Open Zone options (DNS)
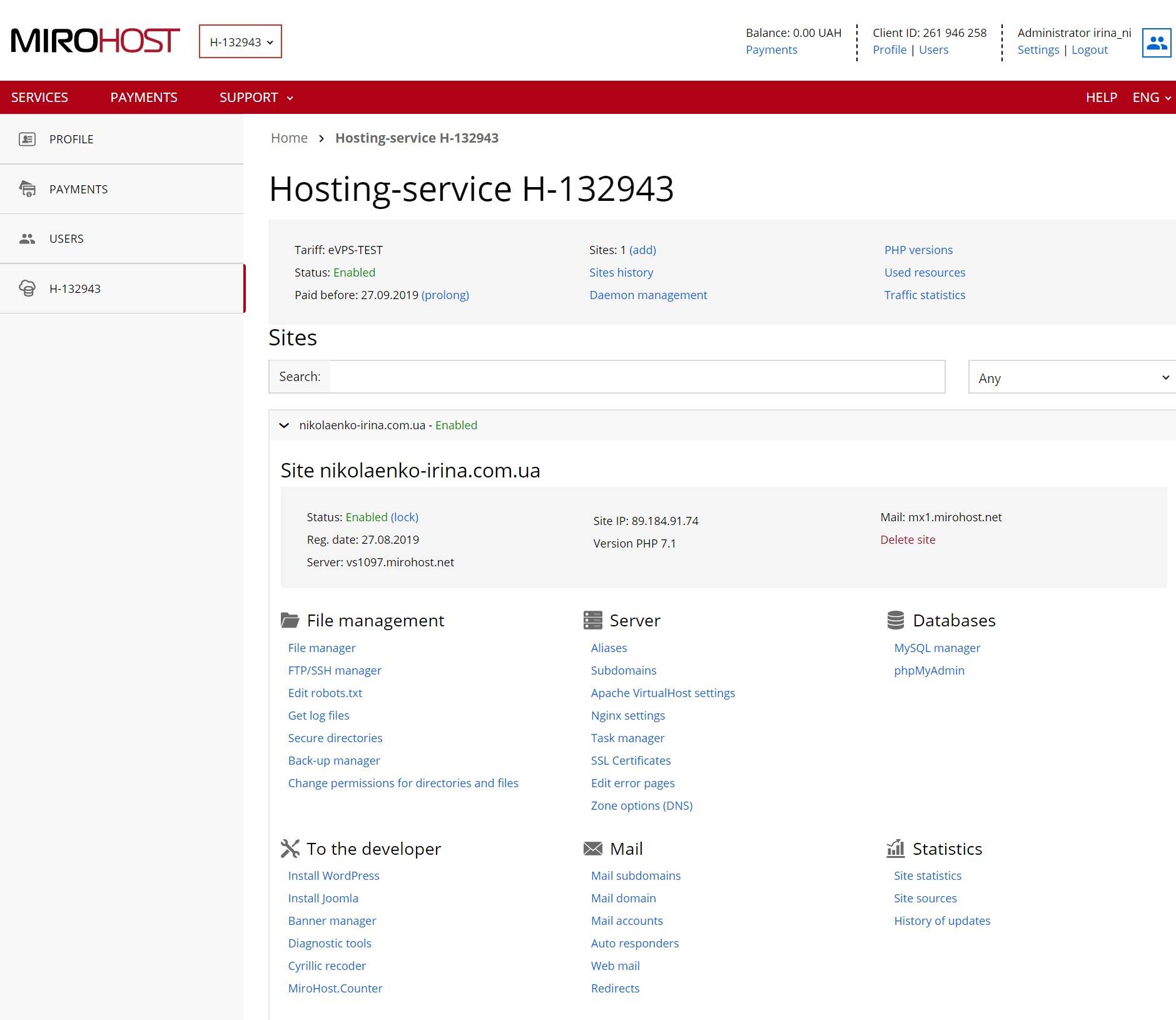The width and height of the screenshot is (1176, 1020). coord(642,805)
